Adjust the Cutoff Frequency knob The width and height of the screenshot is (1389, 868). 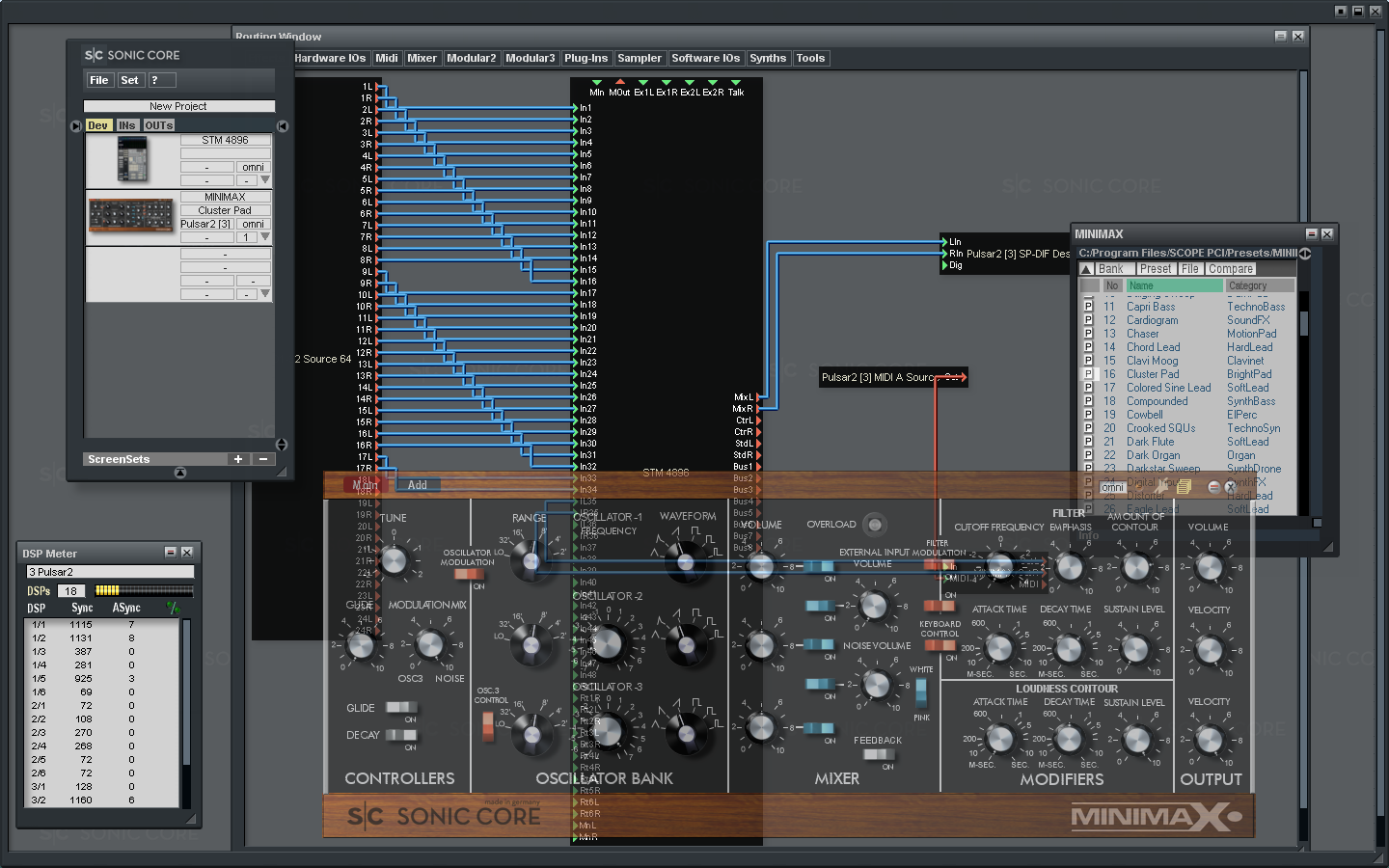pos(999,566)
